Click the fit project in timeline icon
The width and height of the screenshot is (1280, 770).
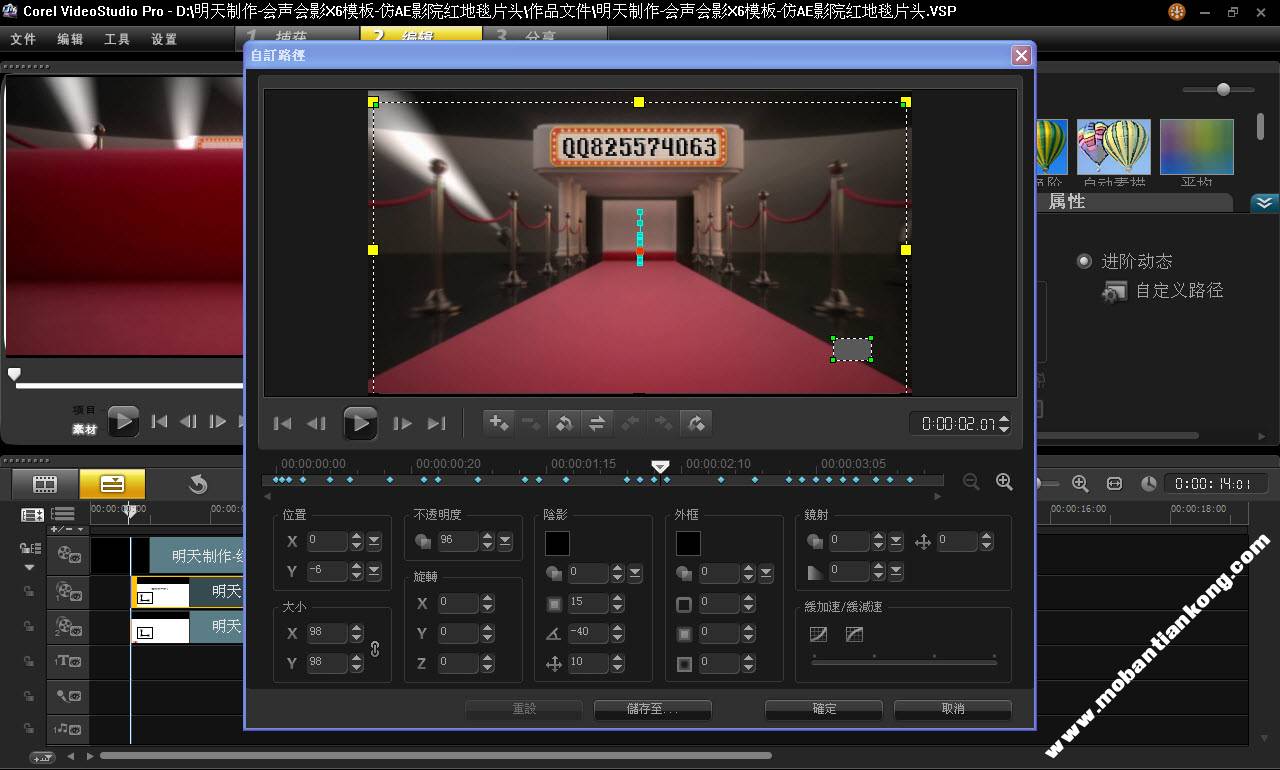coord(1114,484)
